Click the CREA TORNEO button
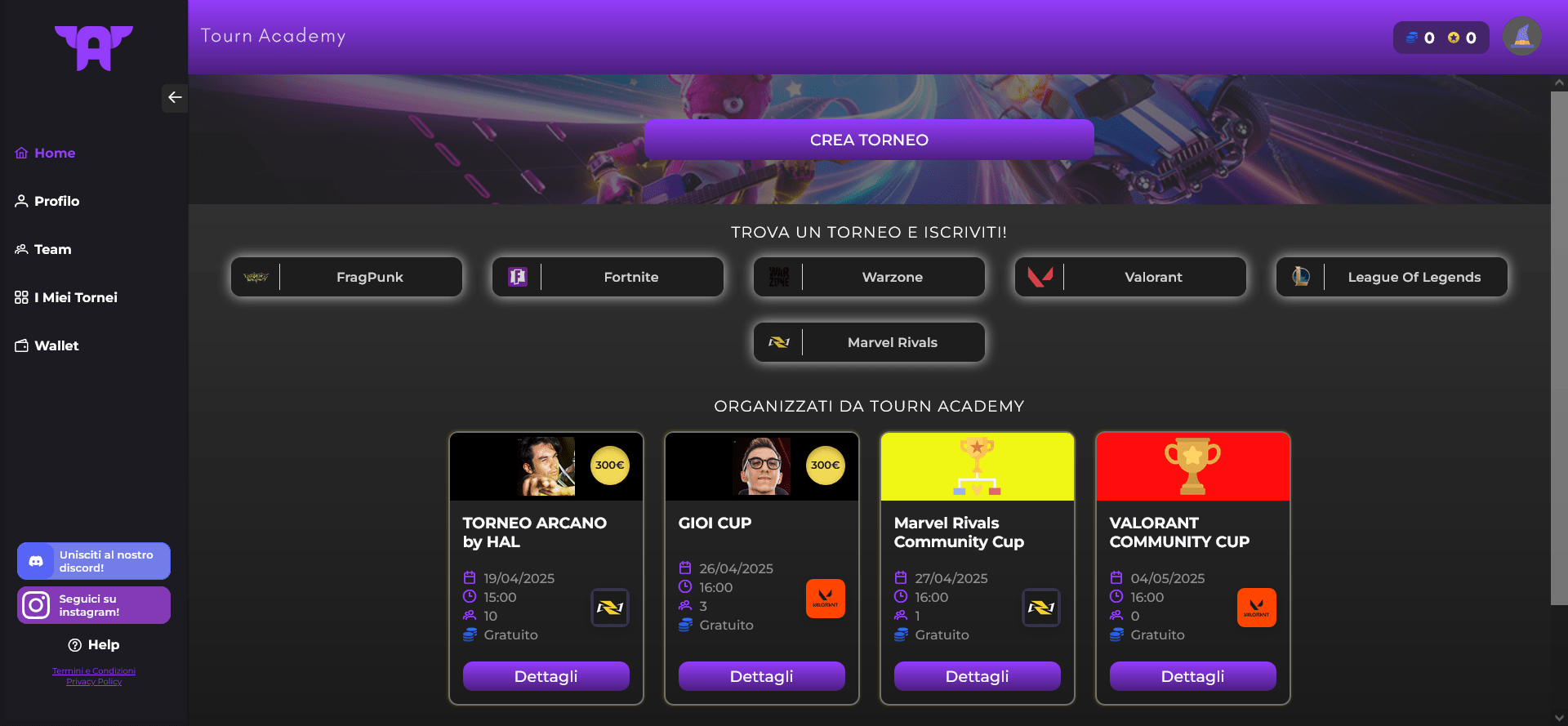This screenshot has height=726, width=1568. [x=869, y=140]
